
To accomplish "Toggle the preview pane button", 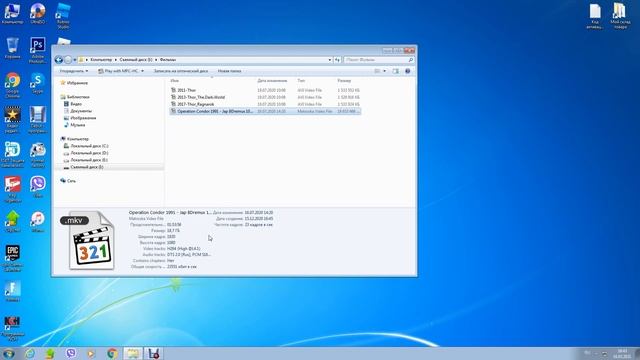I will point(396,71).
